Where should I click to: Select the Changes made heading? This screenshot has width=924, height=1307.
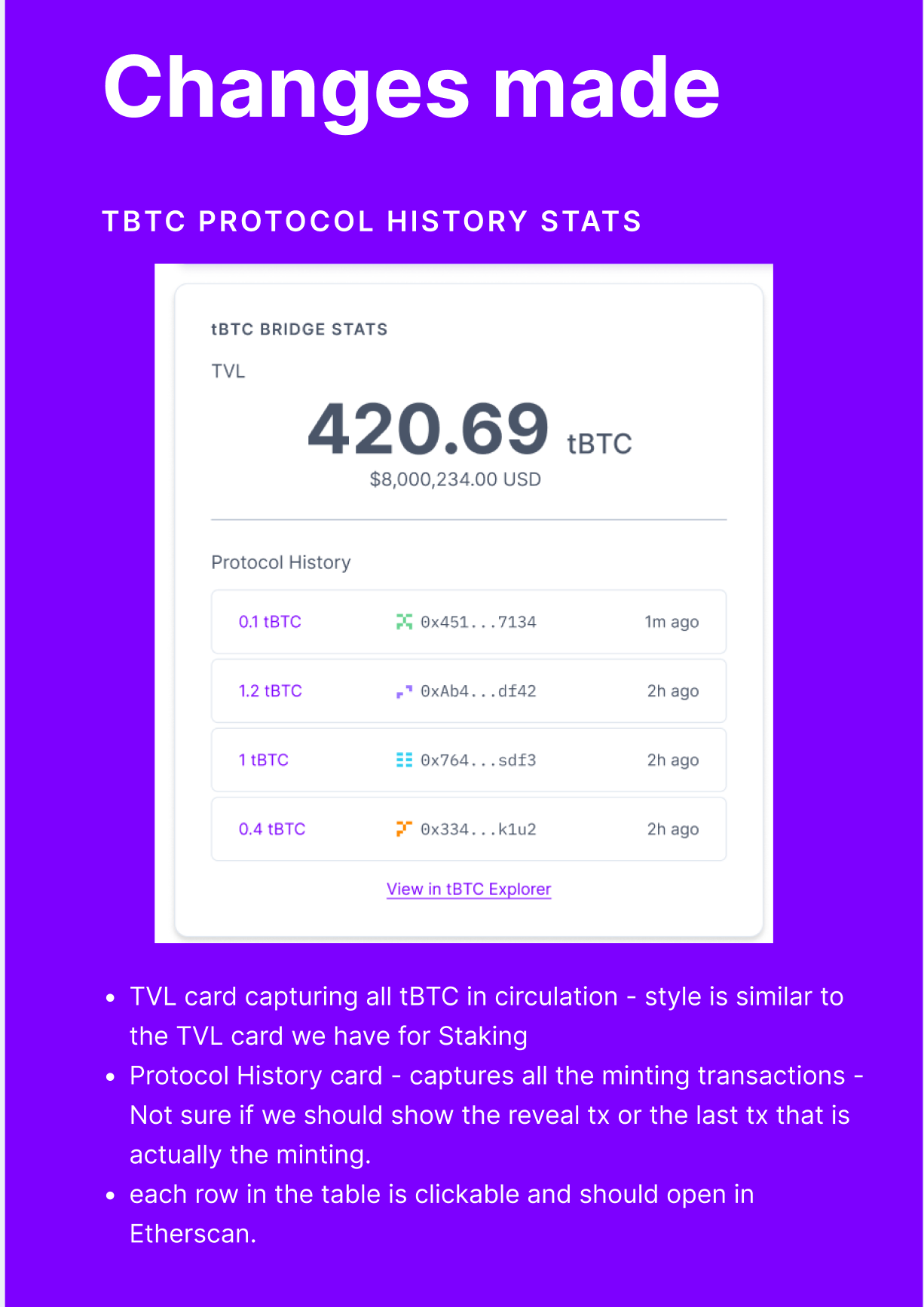412,88
